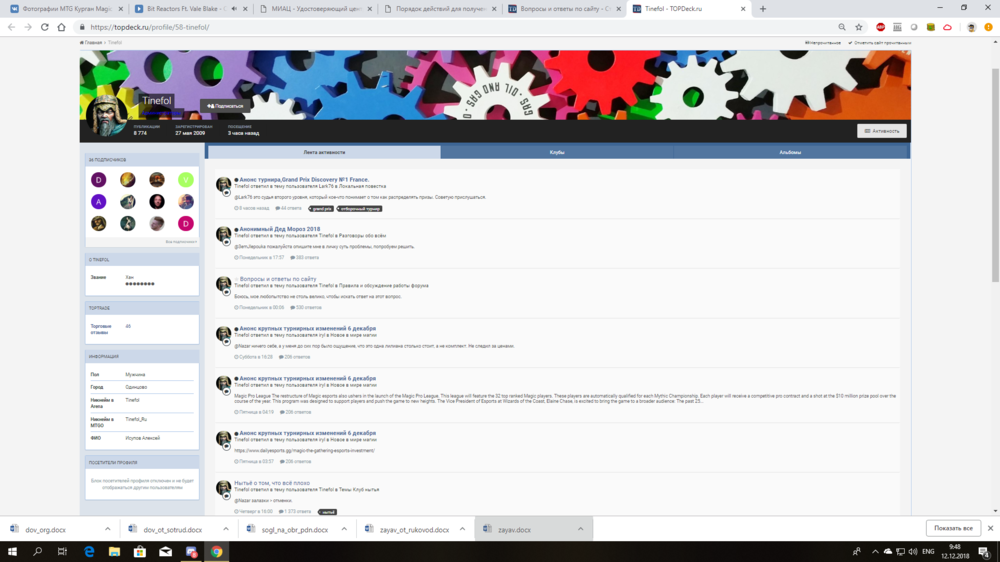
Task: Open subscriber avatar purple D
Action: [98, 180]
